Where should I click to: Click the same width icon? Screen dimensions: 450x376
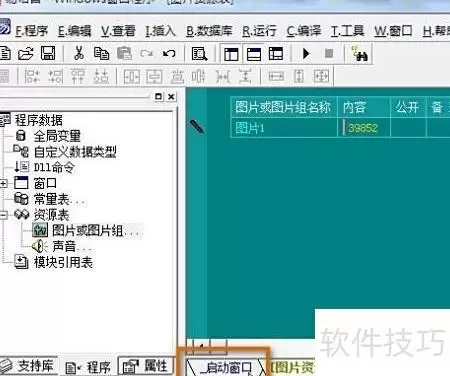276,77
